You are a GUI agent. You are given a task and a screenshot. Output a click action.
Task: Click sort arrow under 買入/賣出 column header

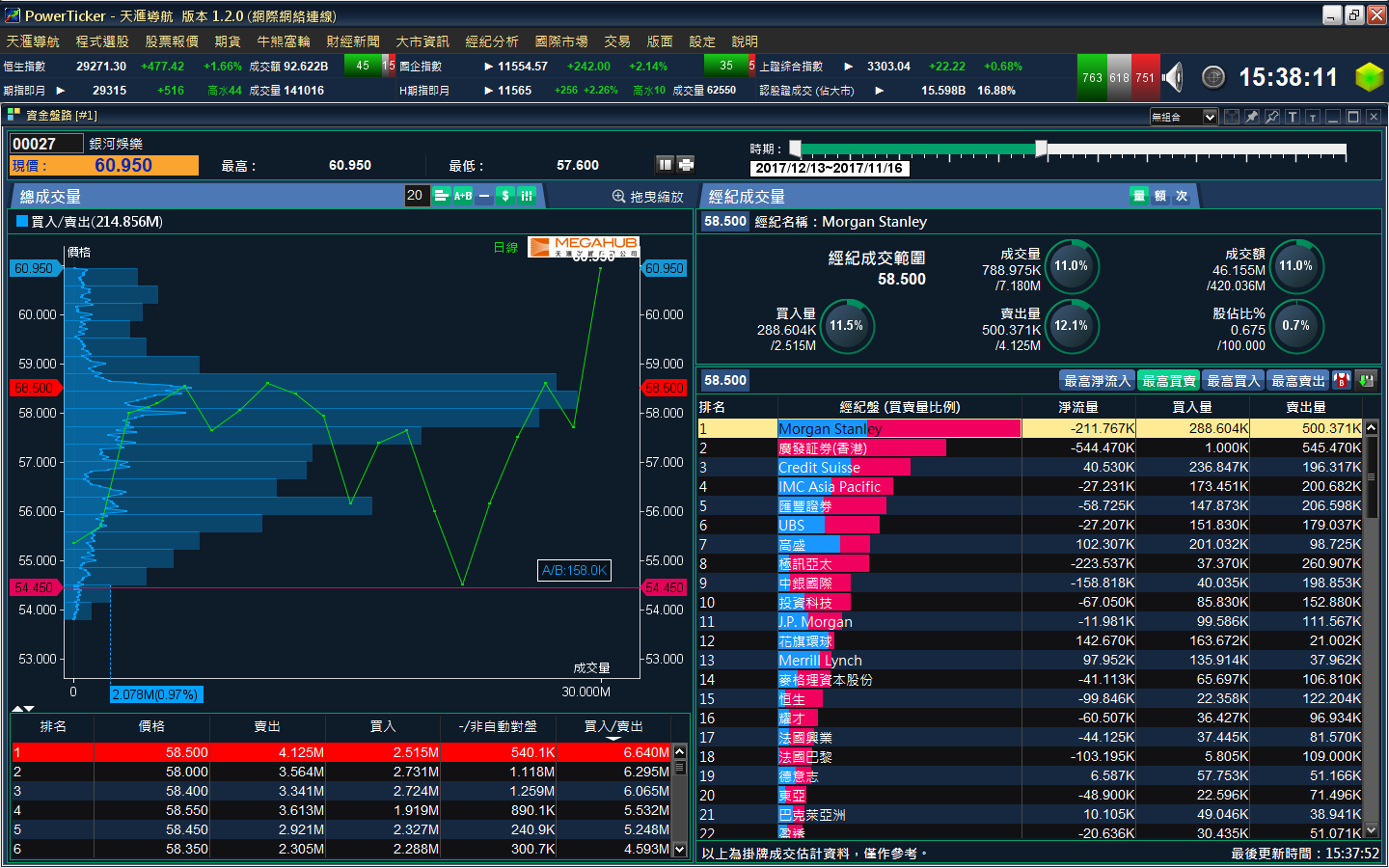[x=613, y=738]
